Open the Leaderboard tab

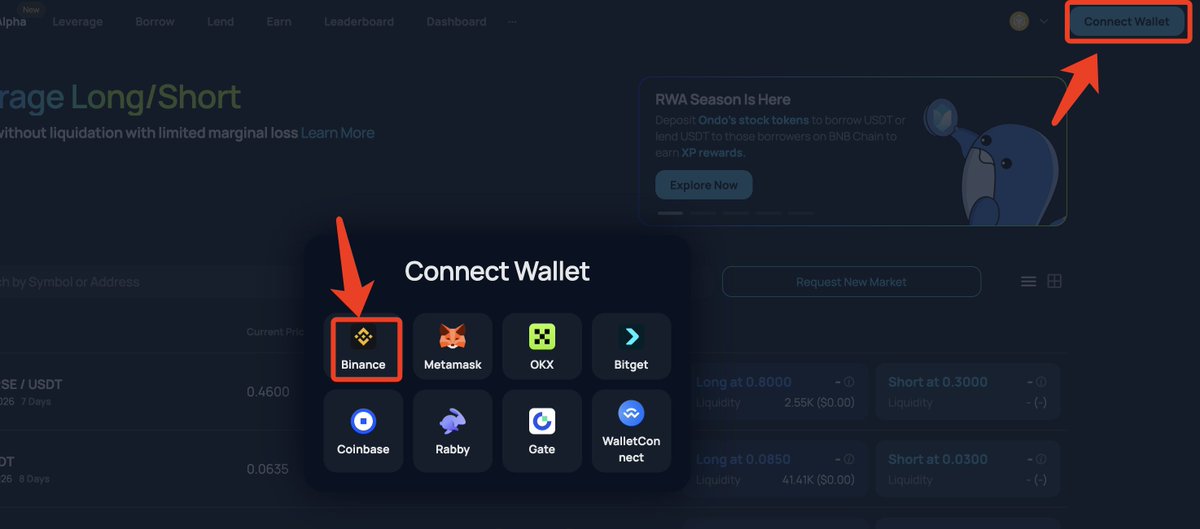359,21
